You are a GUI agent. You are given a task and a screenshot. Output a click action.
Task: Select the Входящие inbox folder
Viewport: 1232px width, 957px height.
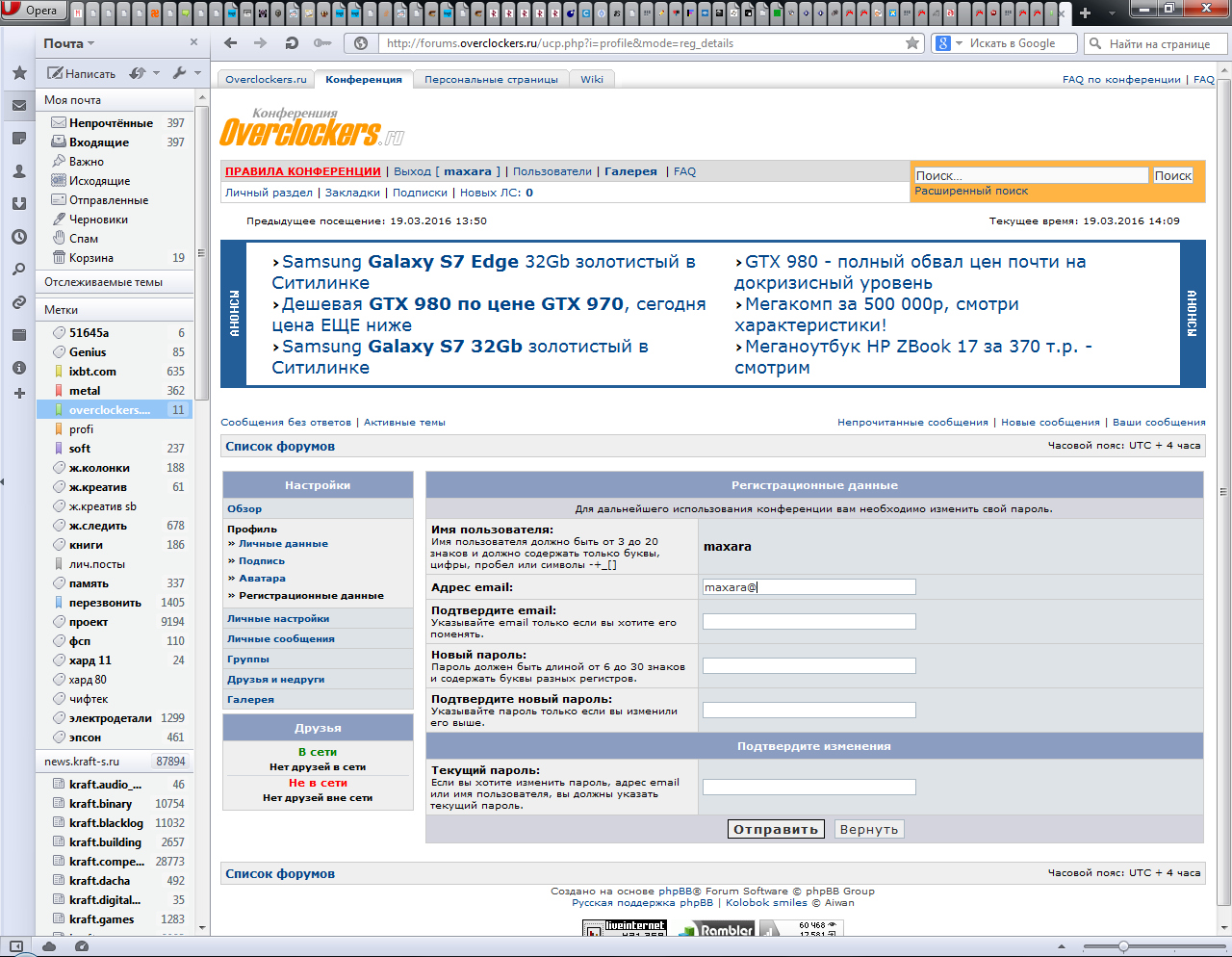click(x=115, y=142)
